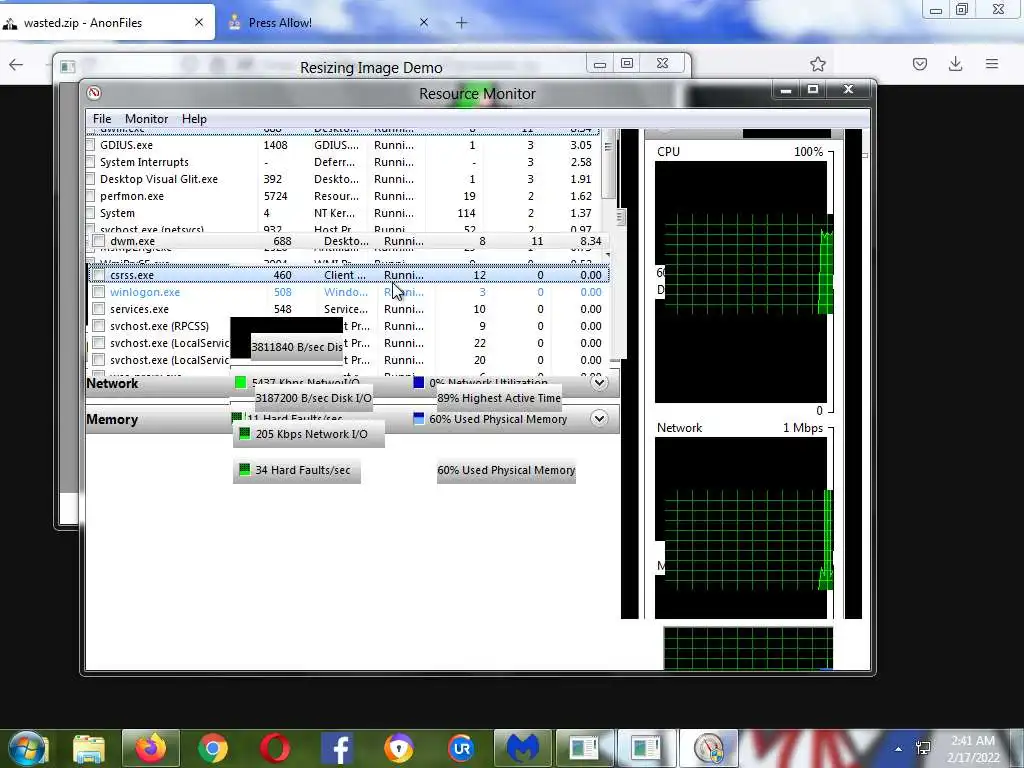1024x768 pixels.
Task: Click the 3187200 B/sec Disk I/O label
Action: pyautogui.click(x=313, y=398)
